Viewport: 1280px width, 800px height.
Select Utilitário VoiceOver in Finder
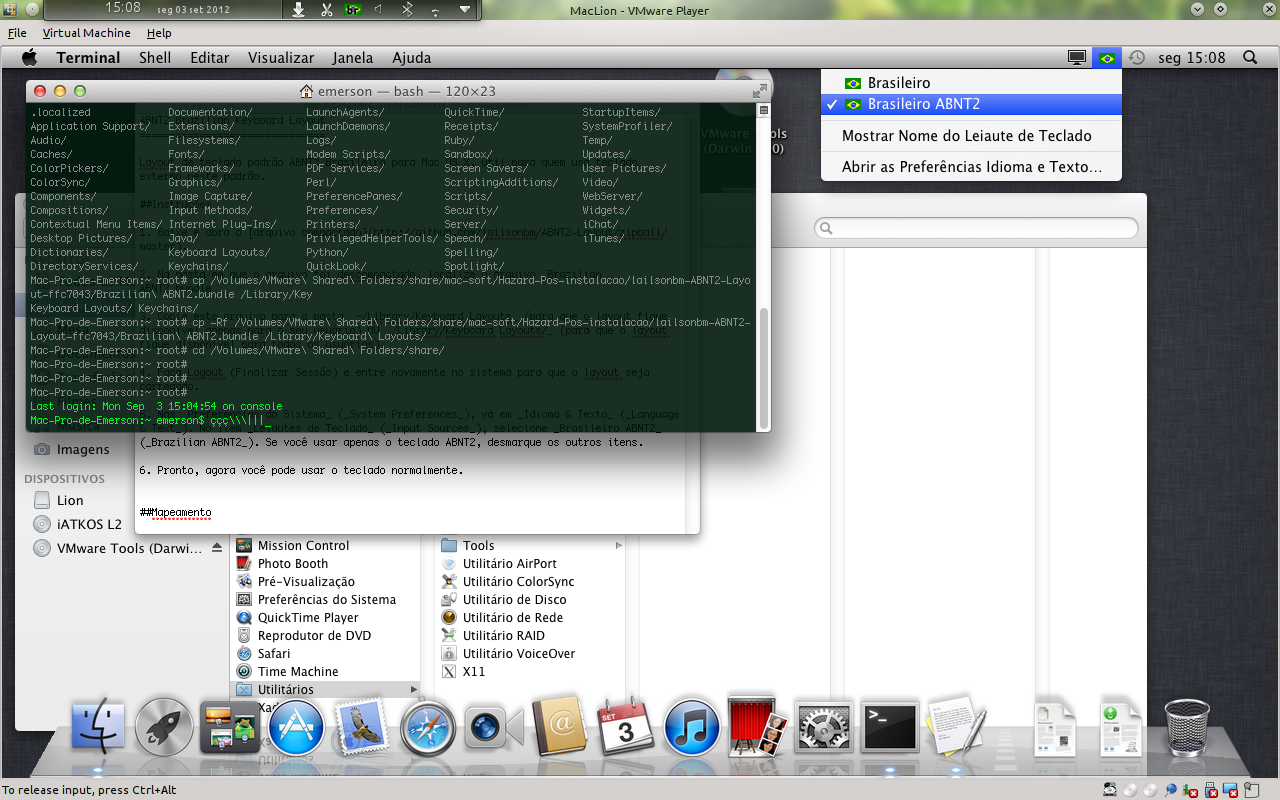519,653
